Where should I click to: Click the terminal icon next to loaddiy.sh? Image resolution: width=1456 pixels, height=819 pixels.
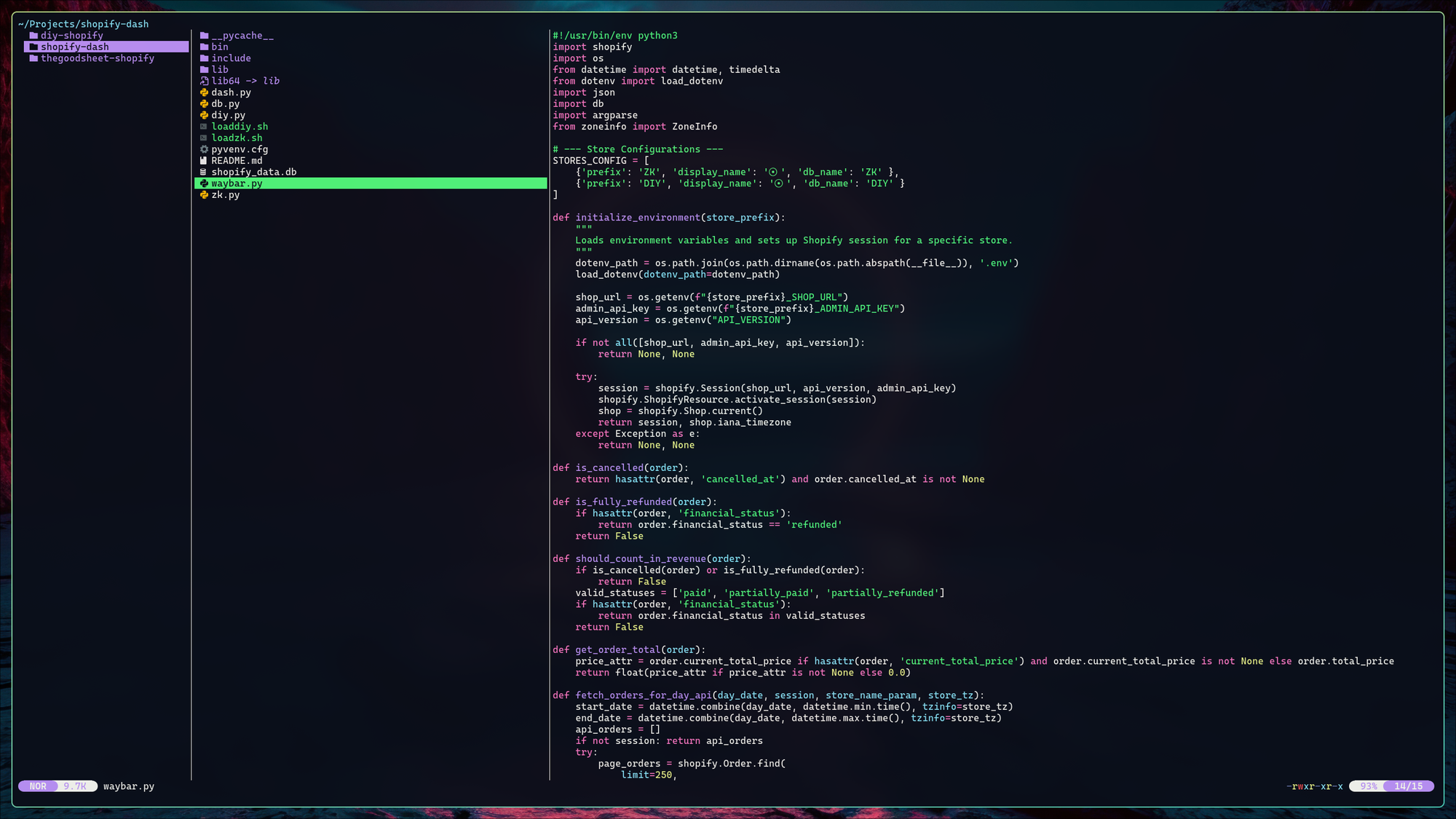click(205, 127)
